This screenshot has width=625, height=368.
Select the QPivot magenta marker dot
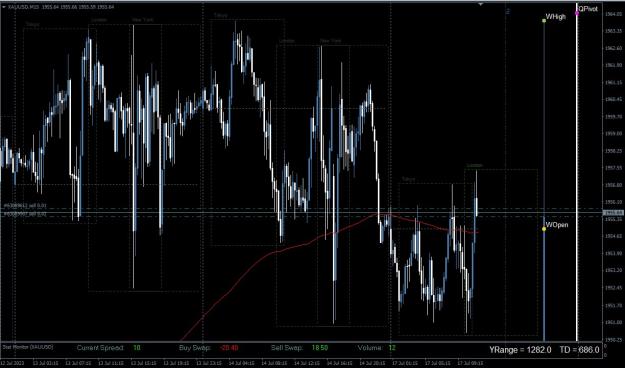[577, 14]
